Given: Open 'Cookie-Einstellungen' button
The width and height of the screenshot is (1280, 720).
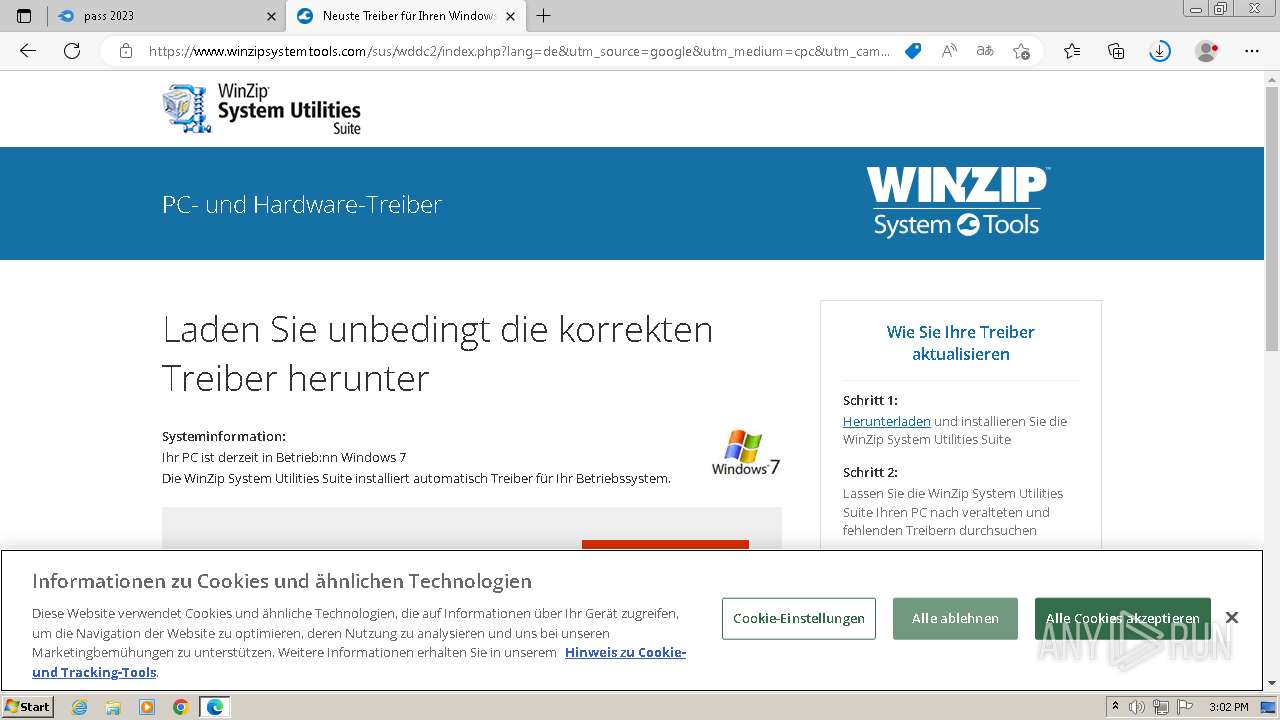Looking at the screenshot, I should click(x=799, y=618).
